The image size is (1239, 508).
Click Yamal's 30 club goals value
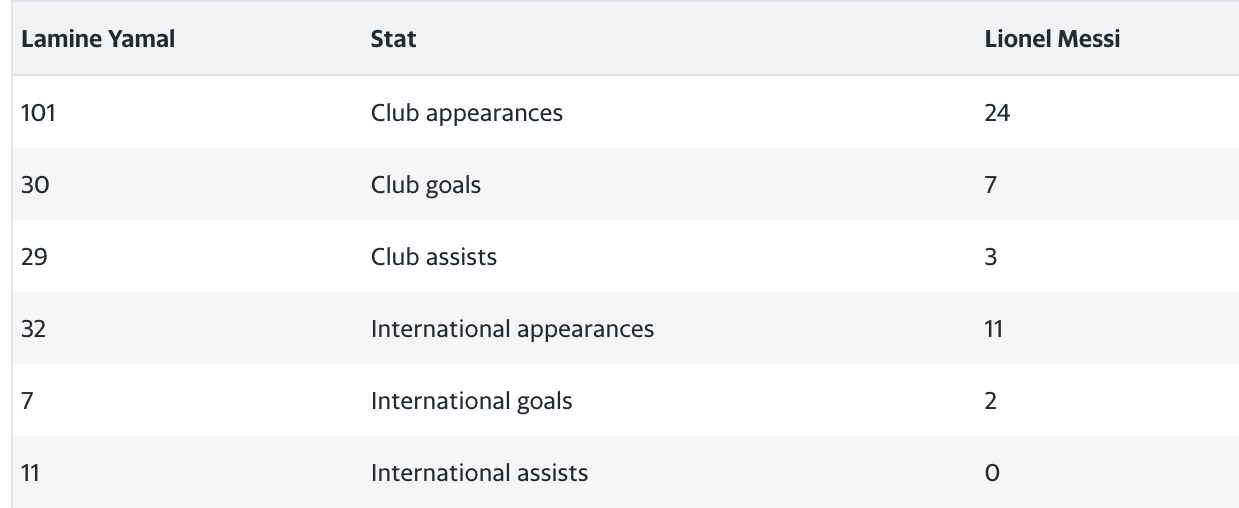pos(35,185)
